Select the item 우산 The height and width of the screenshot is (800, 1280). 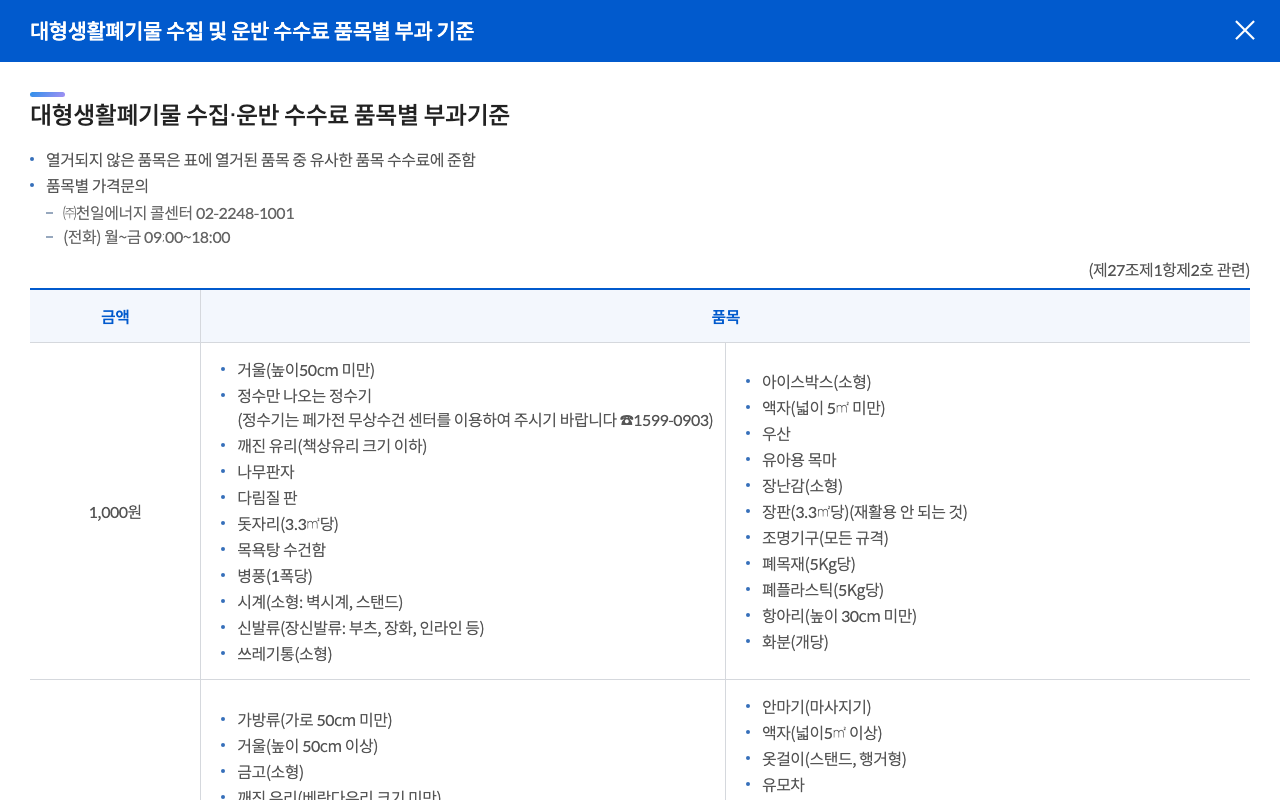[x=776, y=434]
